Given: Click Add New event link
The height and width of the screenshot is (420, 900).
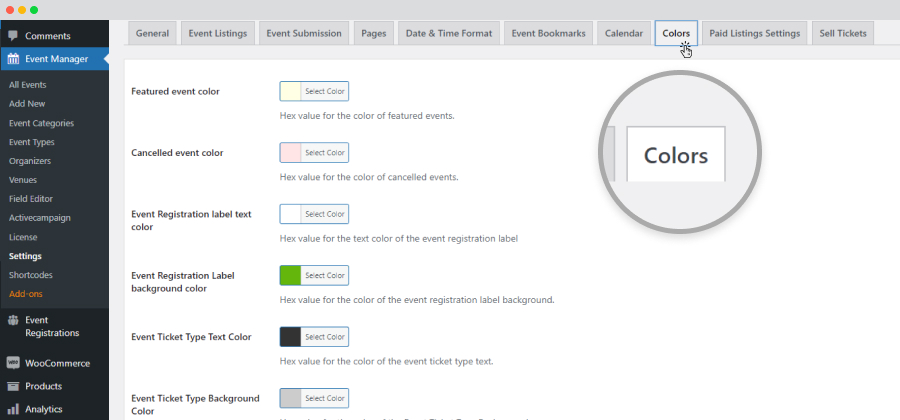Looking at the screenshot, I should tap(27, 104).
